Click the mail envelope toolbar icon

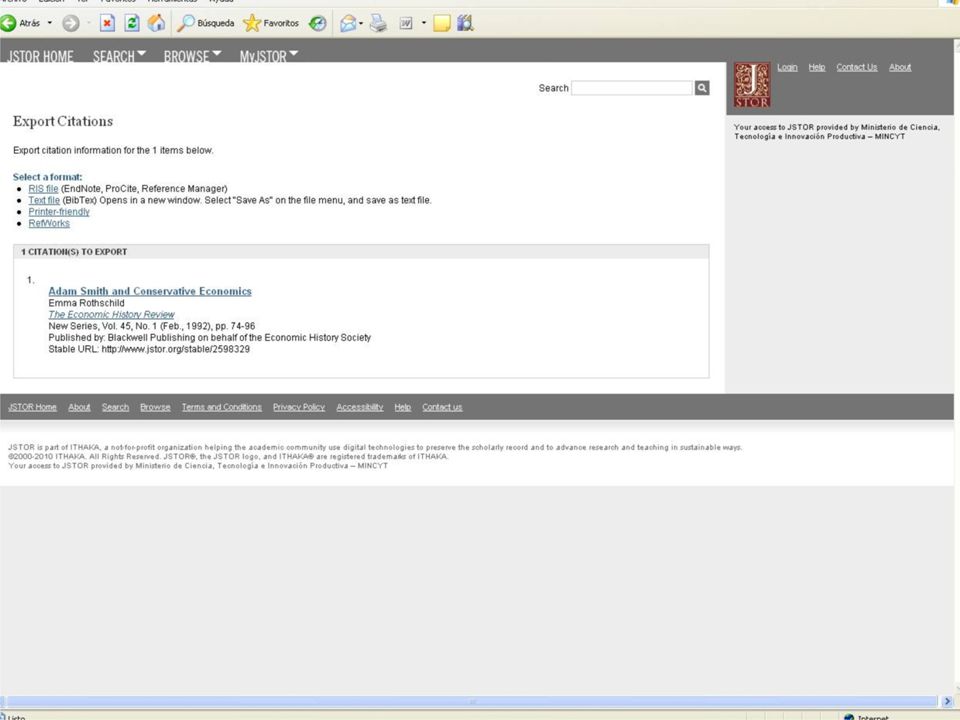pos(348,23)
